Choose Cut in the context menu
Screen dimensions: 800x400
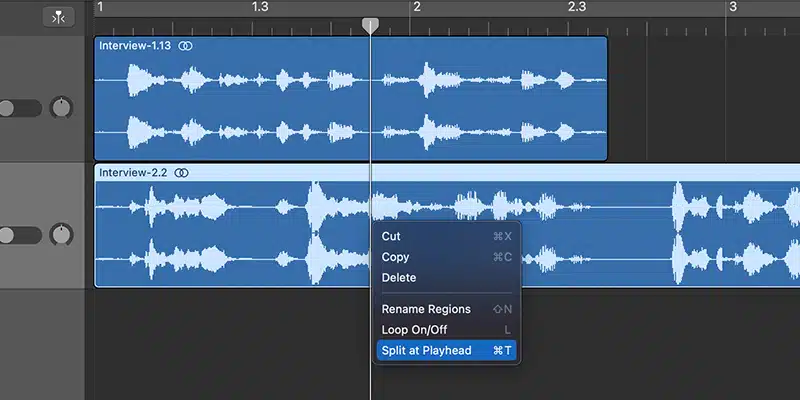click(x=446, y=236)
